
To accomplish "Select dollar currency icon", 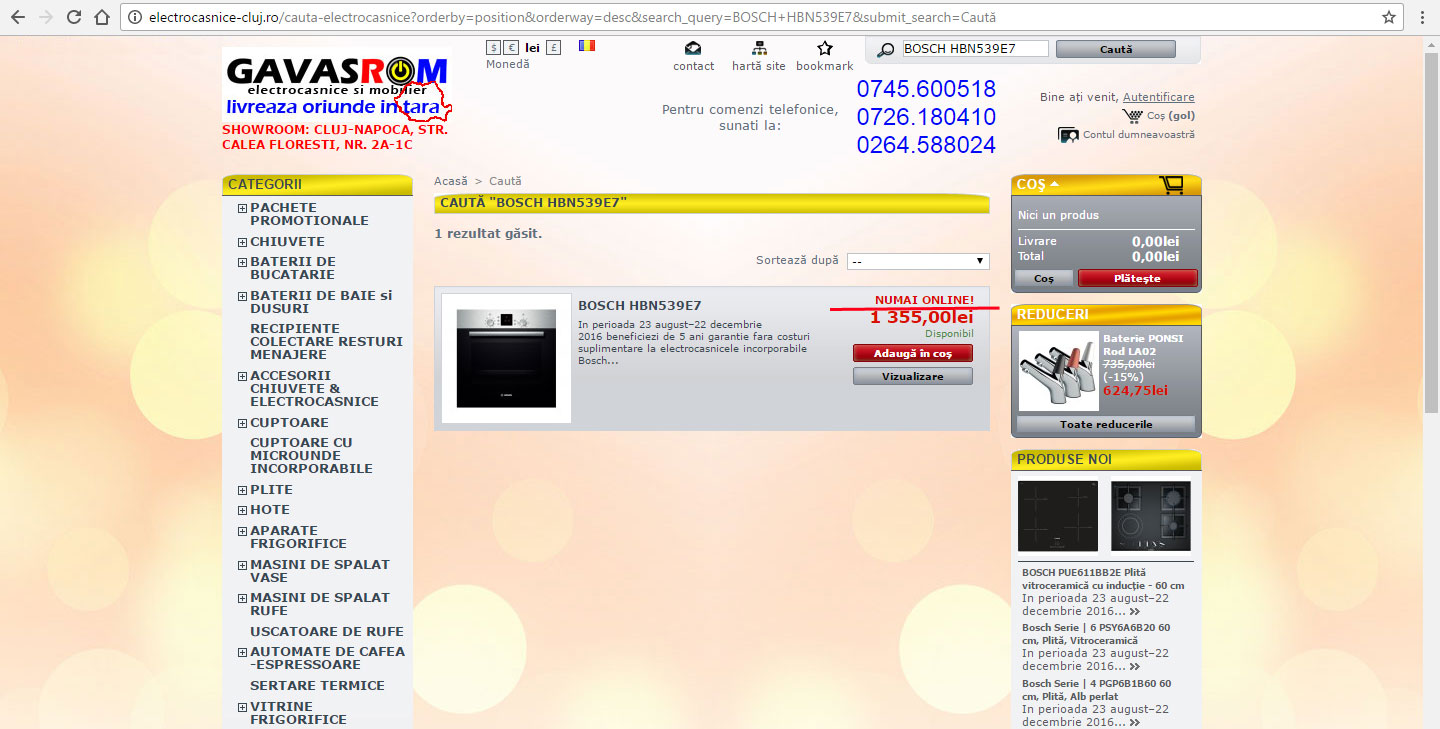I will (493, 47).
